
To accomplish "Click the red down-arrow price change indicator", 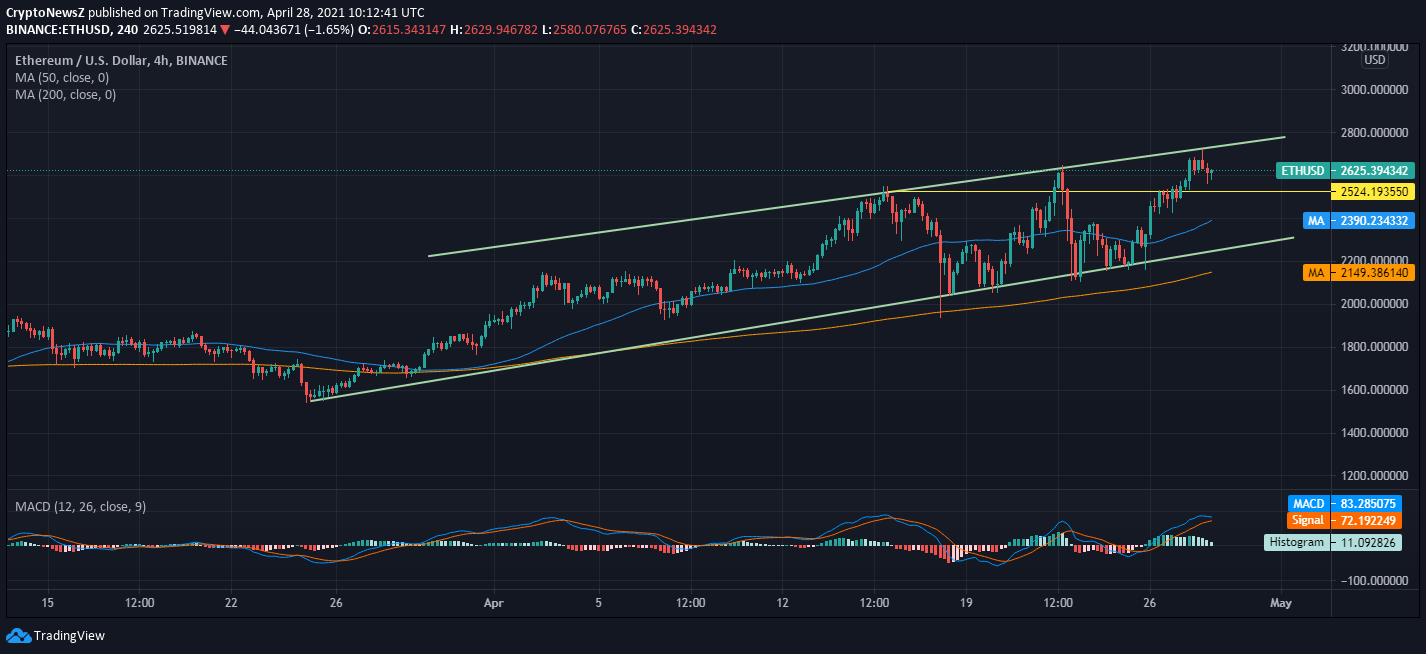I will click(x=225, y=30).
